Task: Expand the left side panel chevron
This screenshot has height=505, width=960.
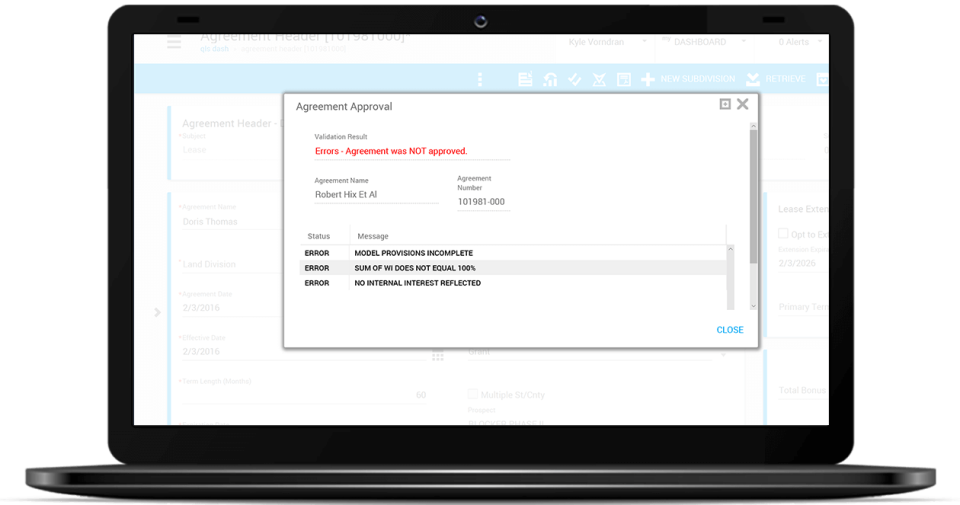Action: click(157, 312)
